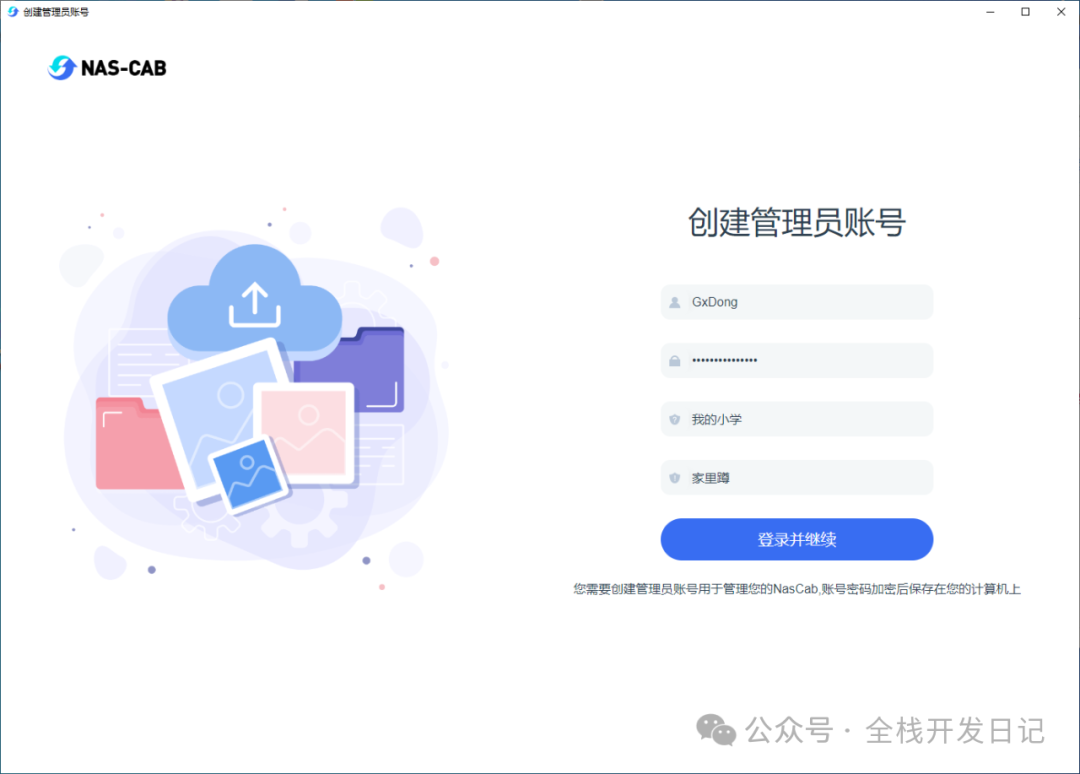Click the red folder in the illustration
Screen dimensions: 1080x774
(x=133, y=444)
